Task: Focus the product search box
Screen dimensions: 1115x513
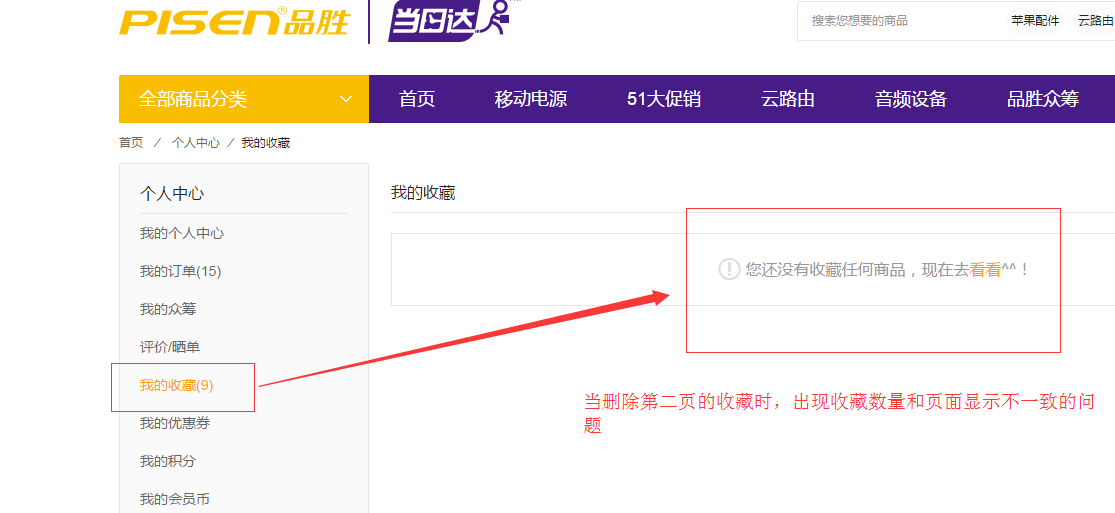Action: coord(900,21)
